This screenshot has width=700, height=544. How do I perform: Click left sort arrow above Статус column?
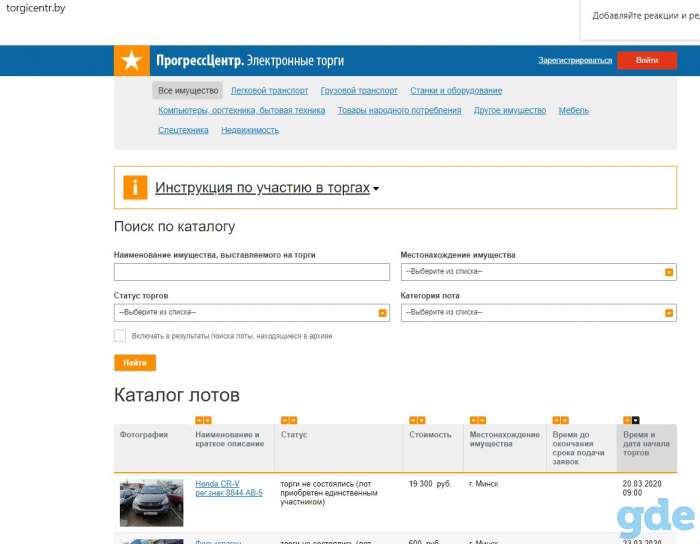pyautogui.click(x=285, y=420)
